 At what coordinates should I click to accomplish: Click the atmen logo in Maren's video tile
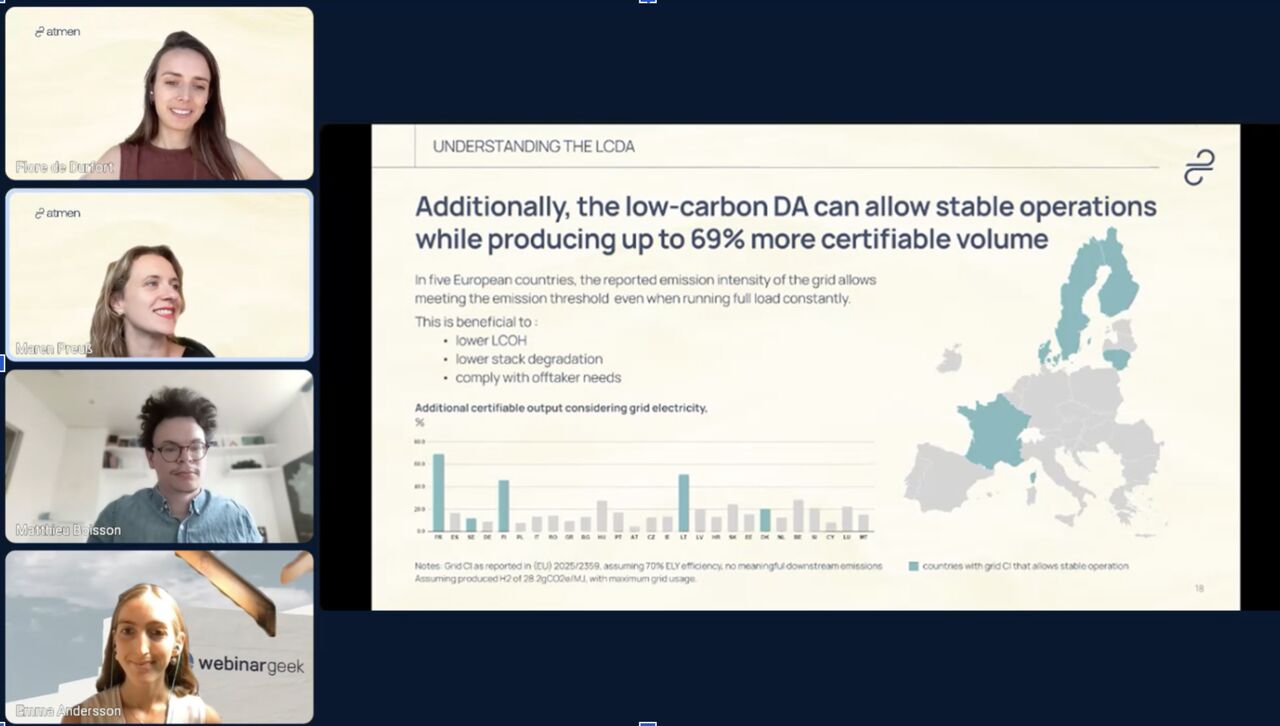[57, 212]
